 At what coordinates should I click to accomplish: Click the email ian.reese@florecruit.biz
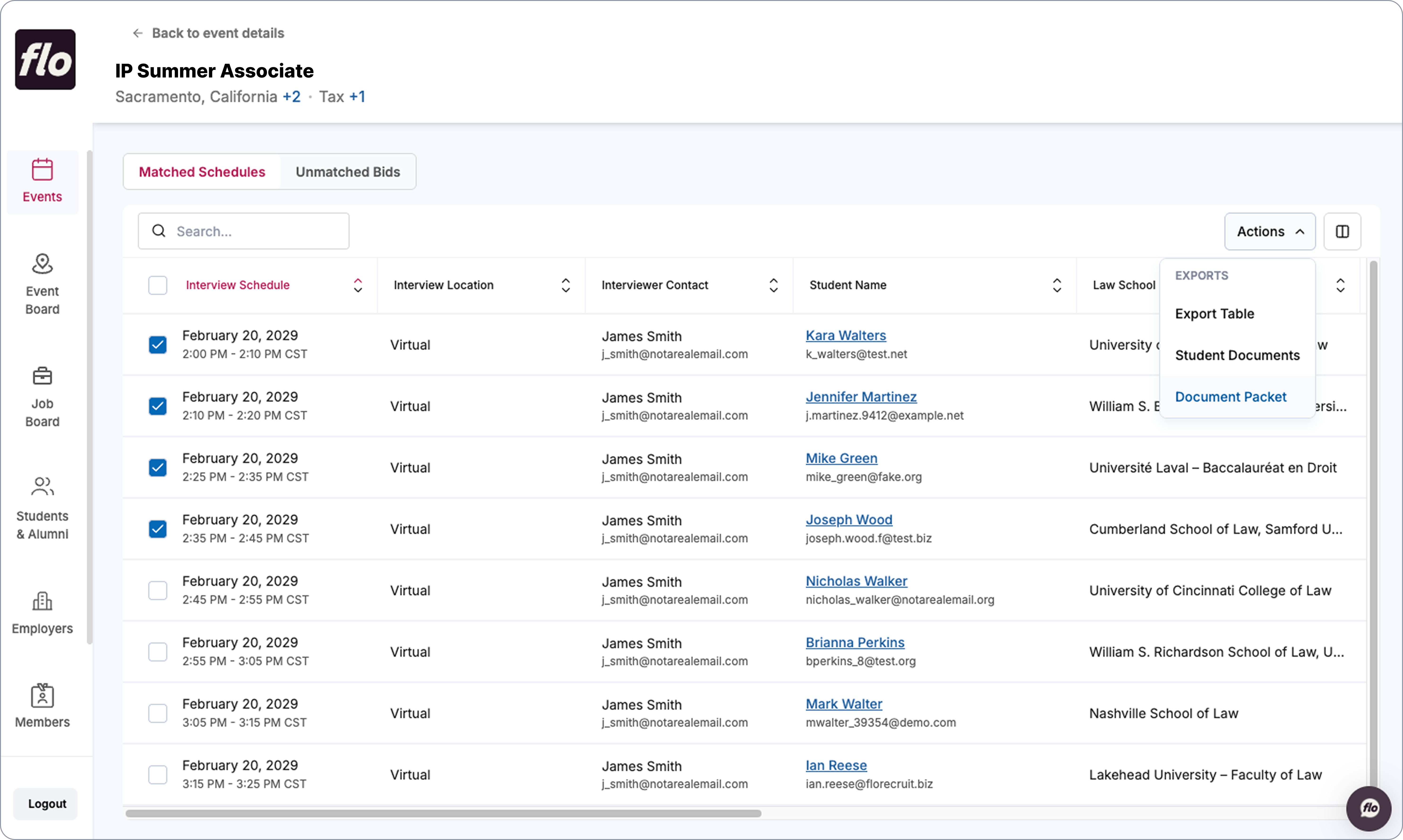click(x=869, y=784)
